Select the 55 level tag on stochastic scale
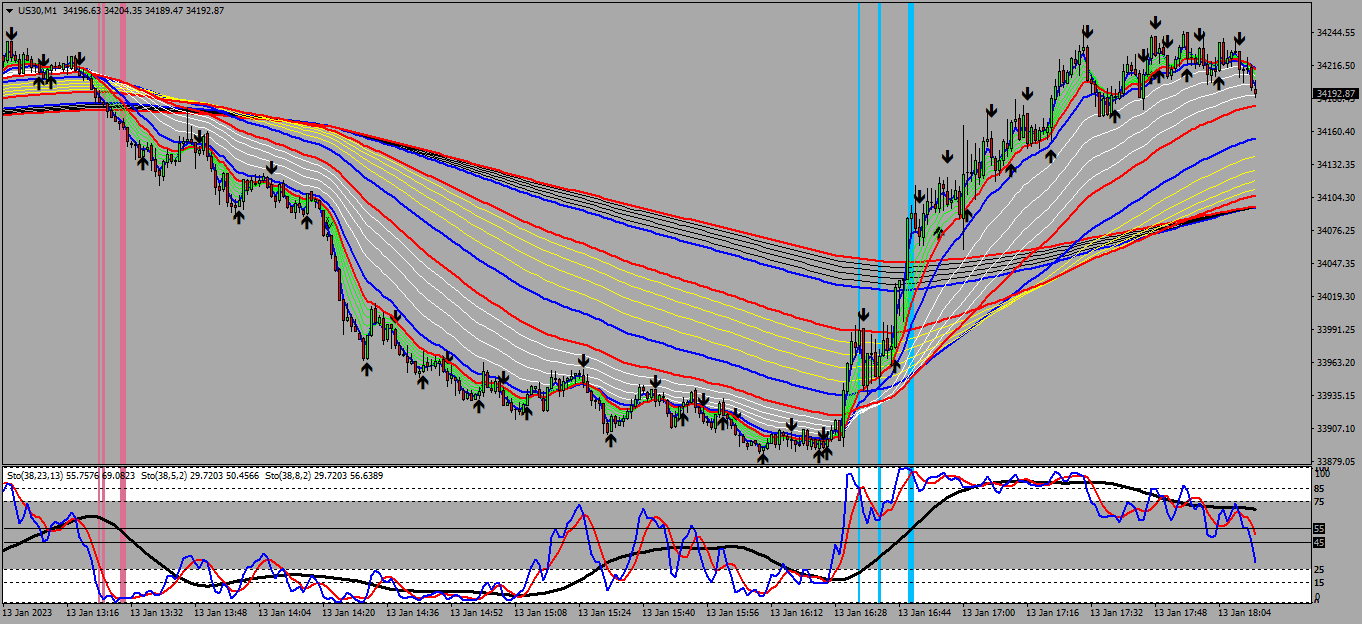 point(1318,528)
